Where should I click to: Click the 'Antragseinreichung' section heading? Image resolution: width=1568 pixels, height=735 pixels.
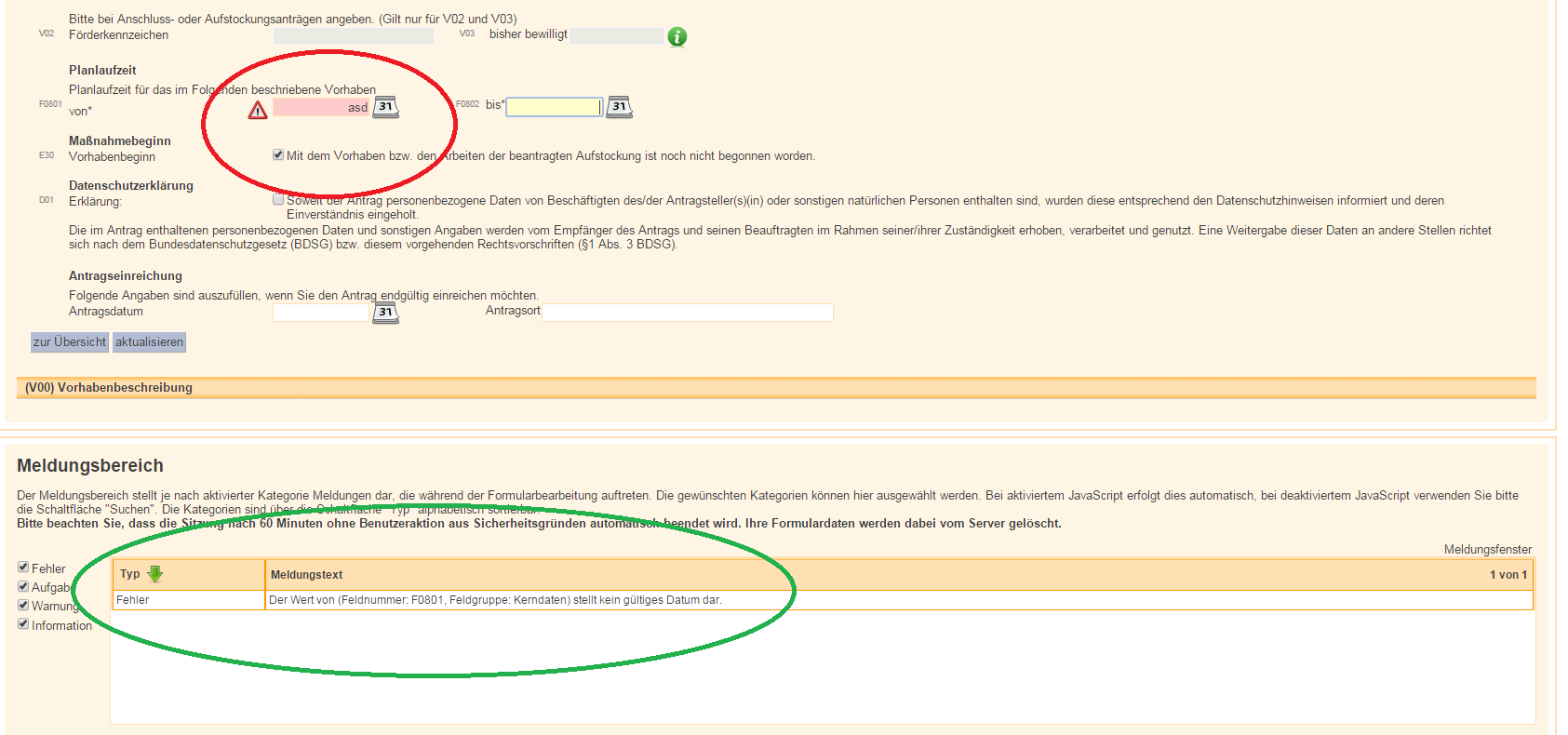[x=126, y=275]
